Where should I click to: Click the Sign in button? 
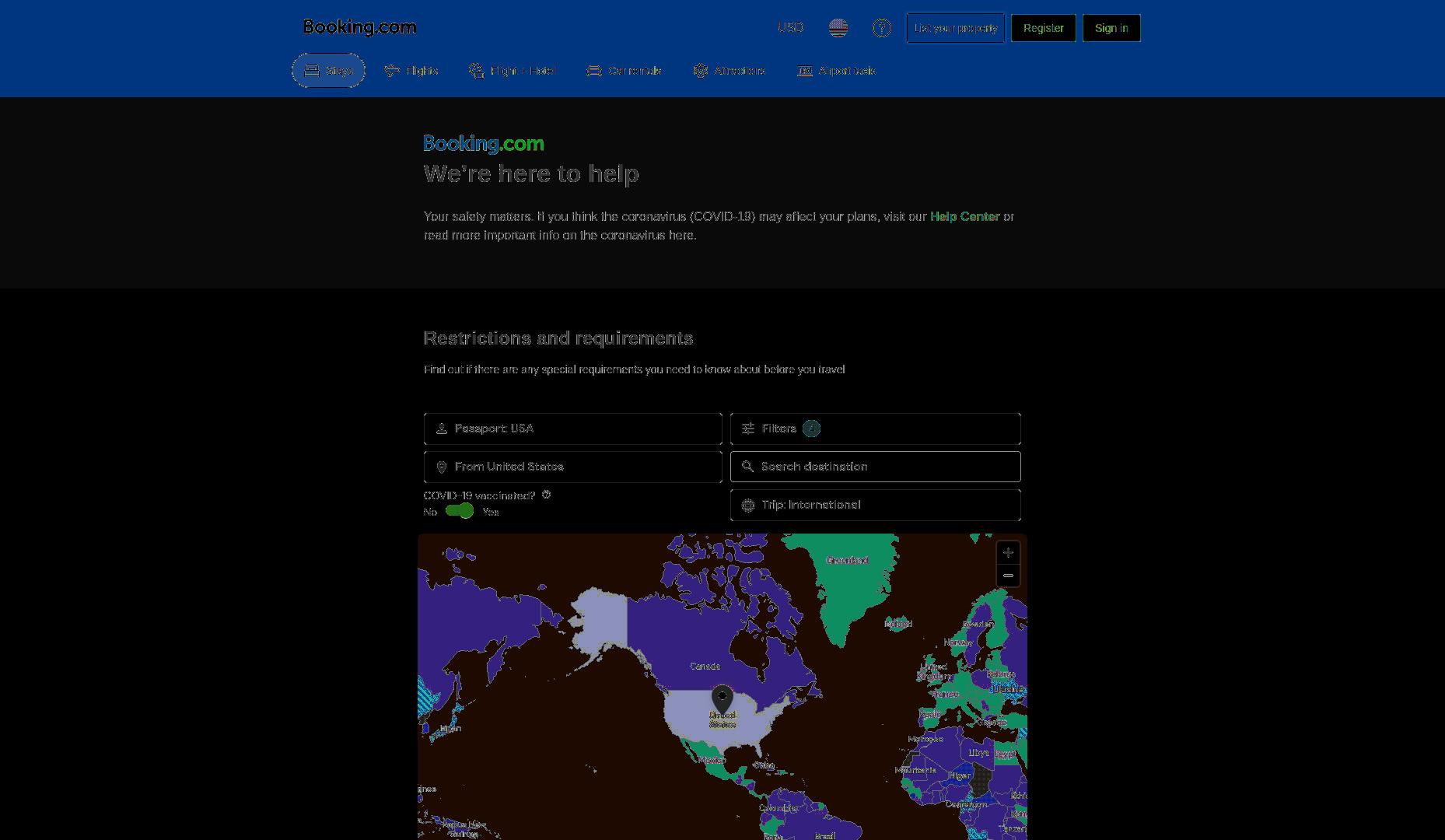coord(1111,28)
